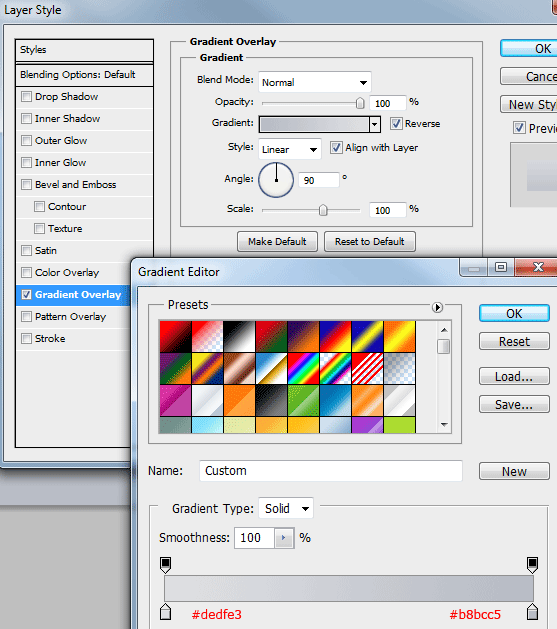Enable the Drop Shadow checkbox
The height and width of the screenshot is (629, 557).
click(26, 97)
